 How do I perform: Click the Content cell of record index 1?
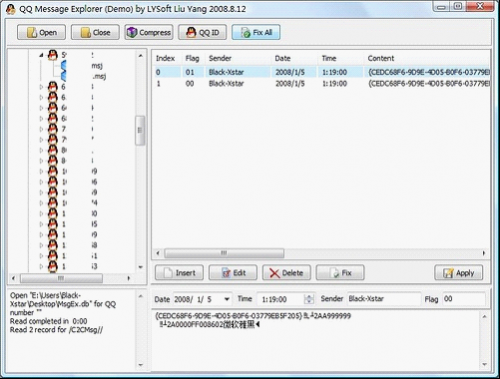pyautogui.click(x=428, y=83)
